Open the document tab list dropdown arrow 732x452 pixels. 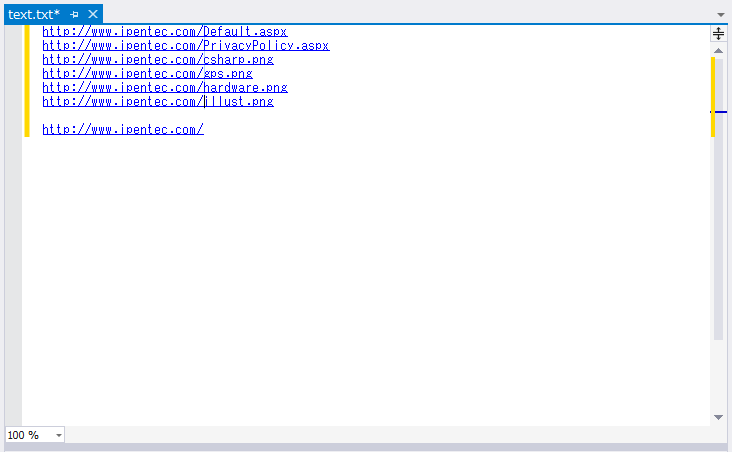pyautogui.click(x=721, y=15)
